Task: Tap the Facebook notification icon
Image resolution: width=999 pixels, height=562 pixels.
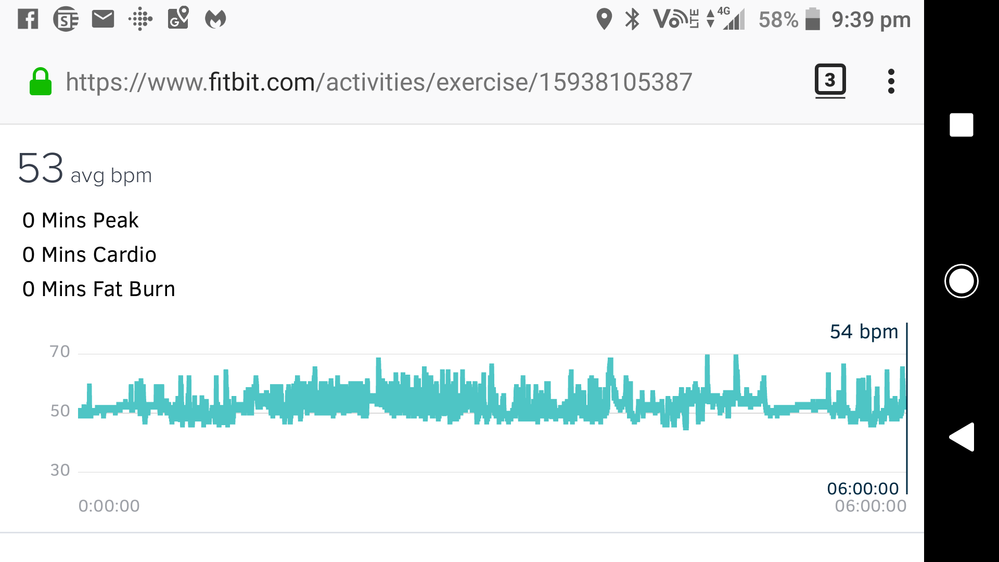Action: (27, 19)
